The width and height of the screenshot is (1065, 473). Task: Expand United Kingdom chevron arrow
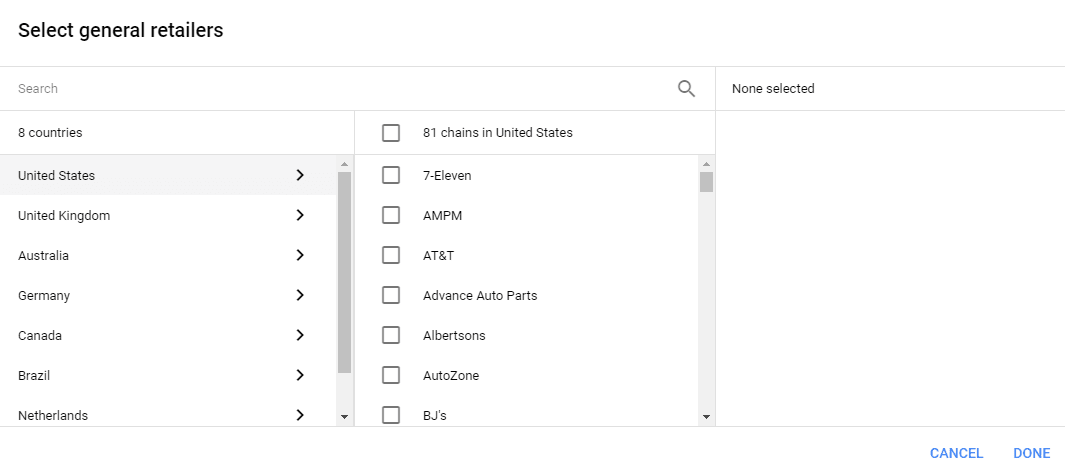coord(300,215)
